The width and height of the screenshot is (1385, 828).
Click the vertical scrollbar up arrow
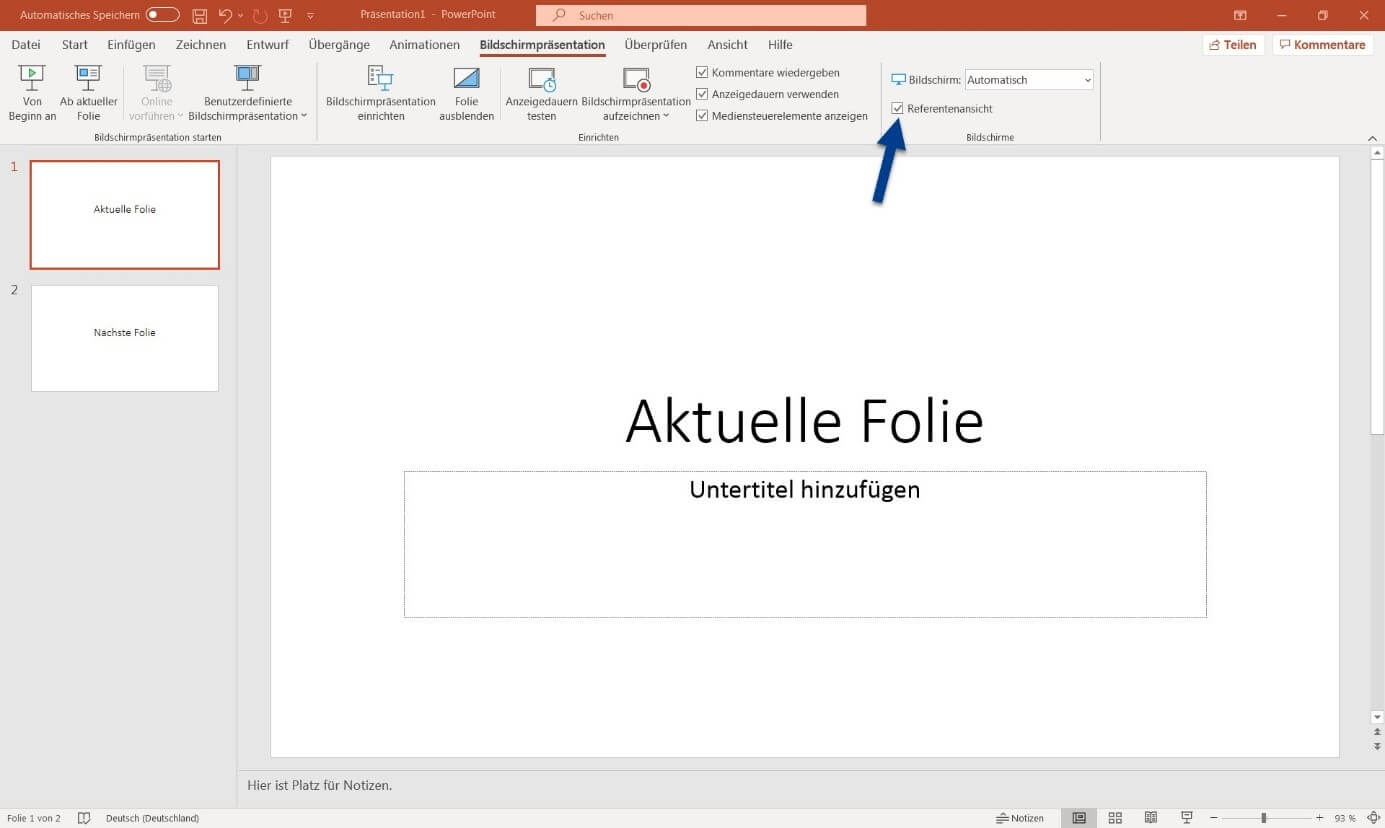1377,153
